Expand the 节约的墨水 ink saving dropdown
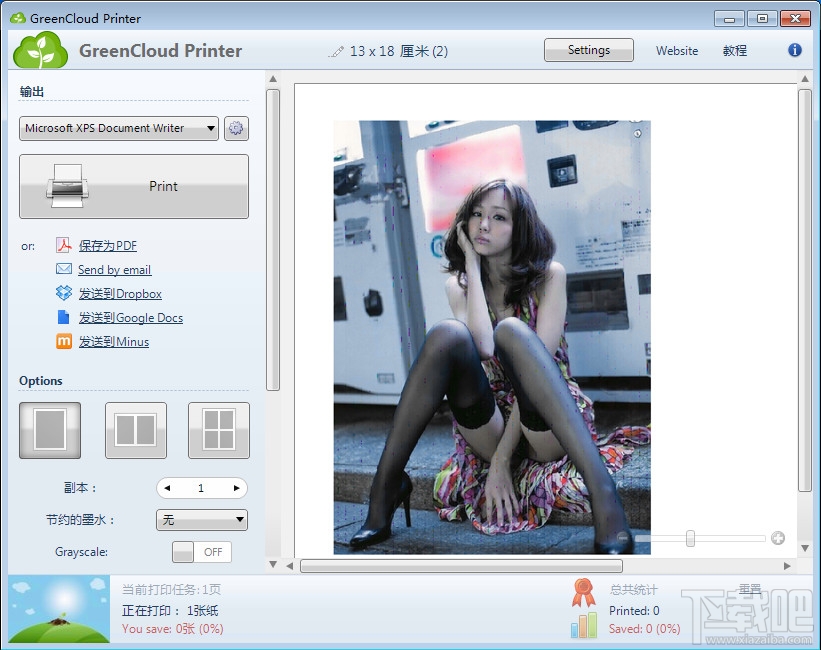Viewport: 821px width, 650px height. pos(202,520)
